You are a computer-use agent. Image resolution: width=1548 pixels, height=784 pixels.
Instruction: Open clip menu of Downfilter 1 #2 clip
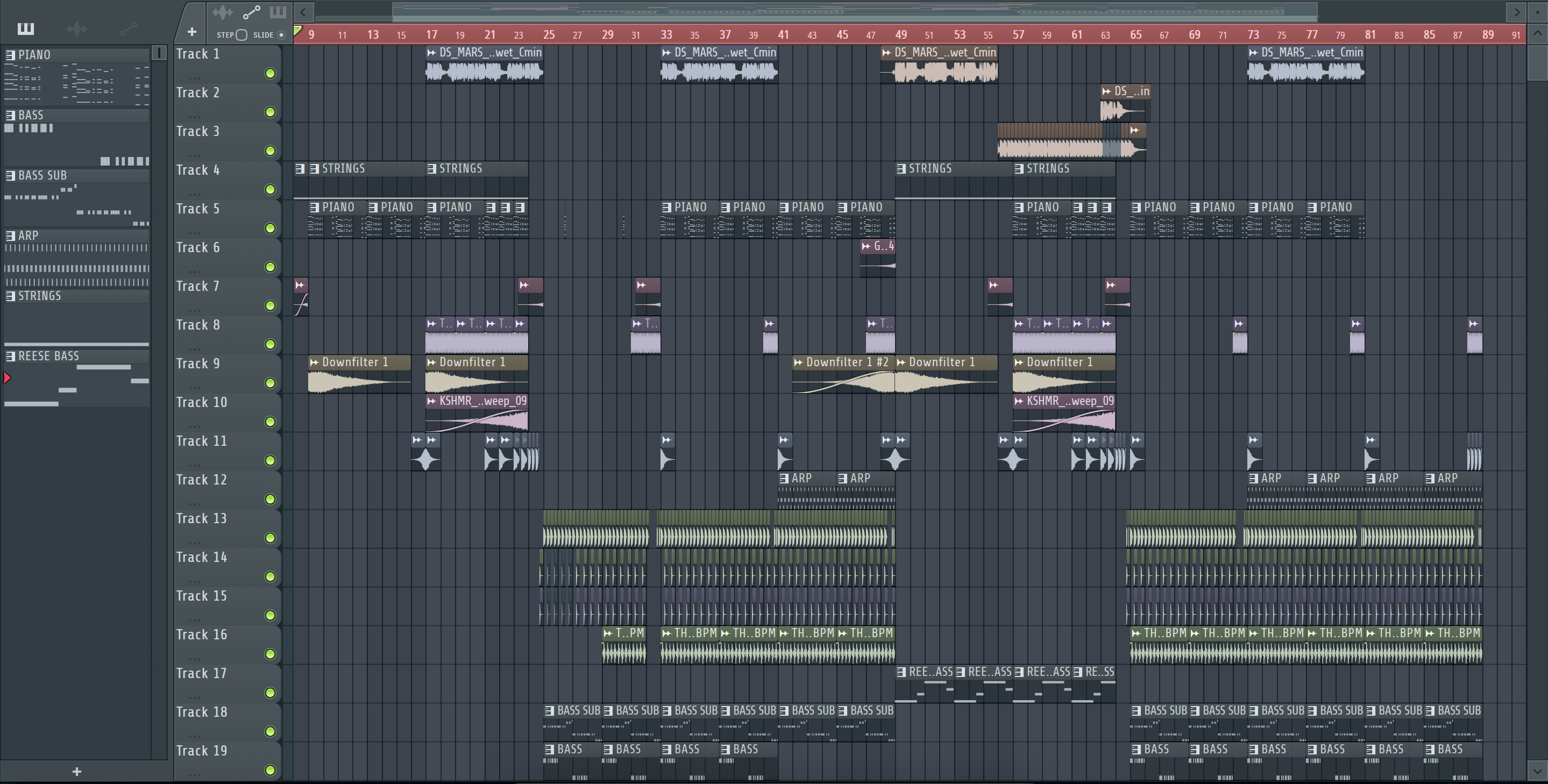798,362
